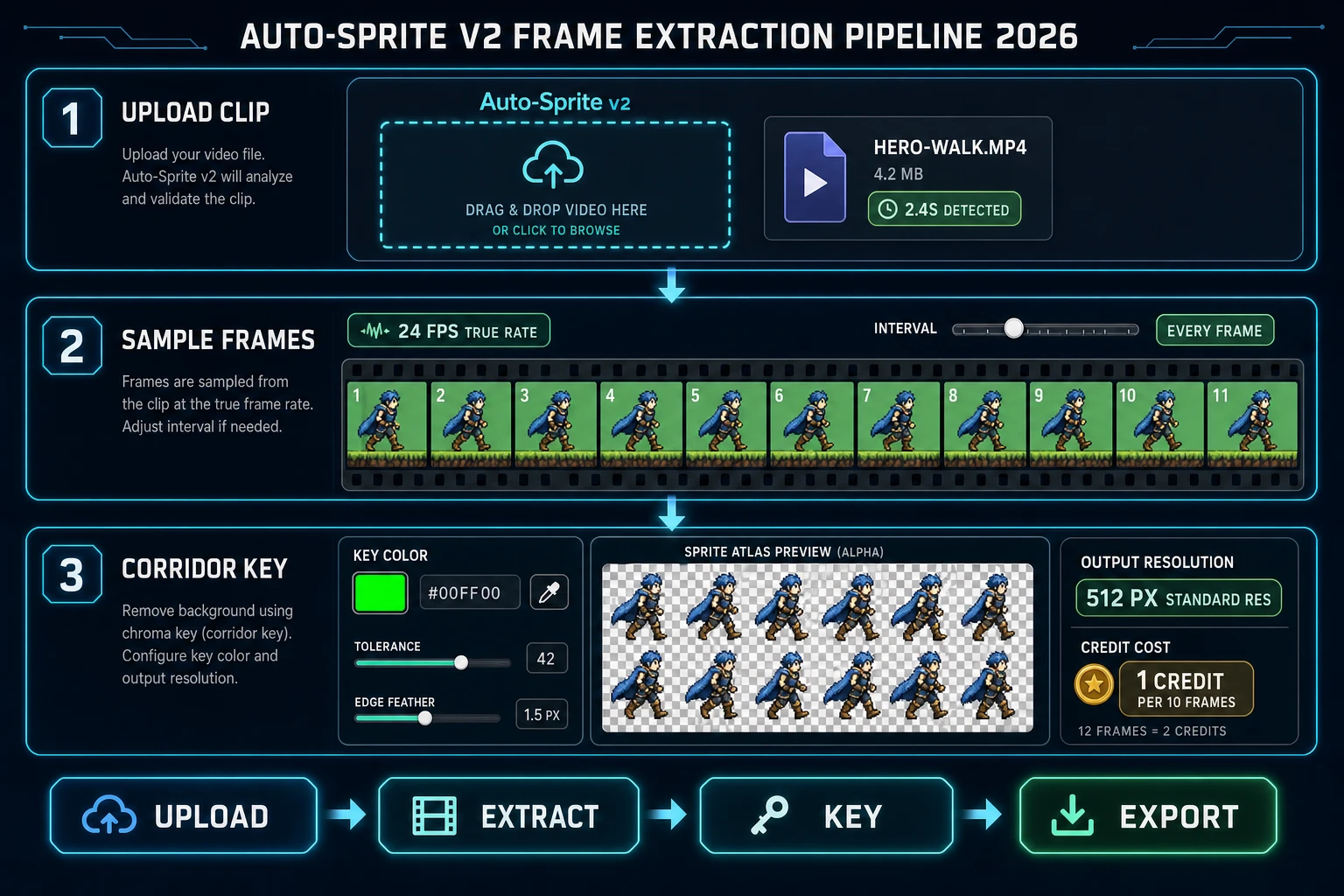Click the CREDIT COST label

tap(1125, 647)
